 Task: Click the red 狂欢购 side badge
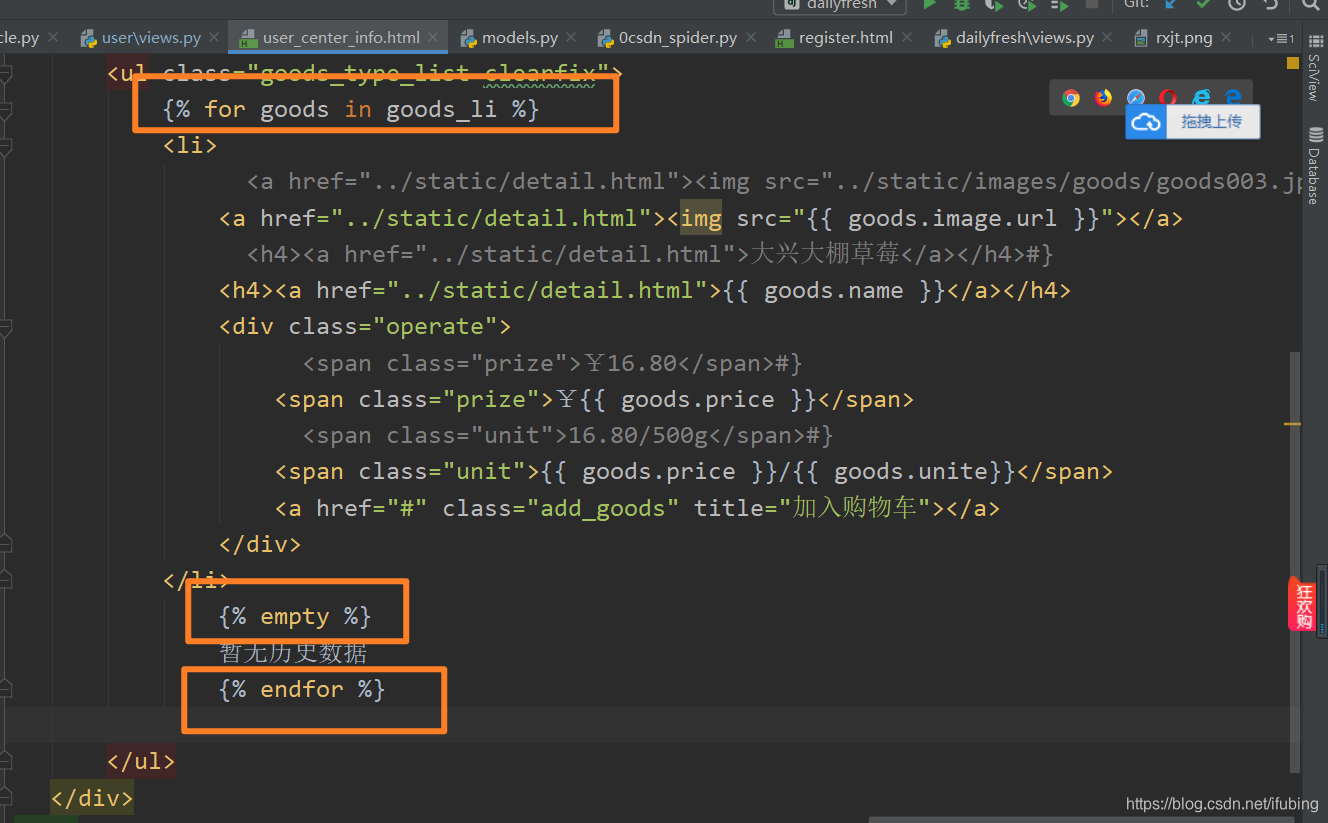tap(1304, 605)
